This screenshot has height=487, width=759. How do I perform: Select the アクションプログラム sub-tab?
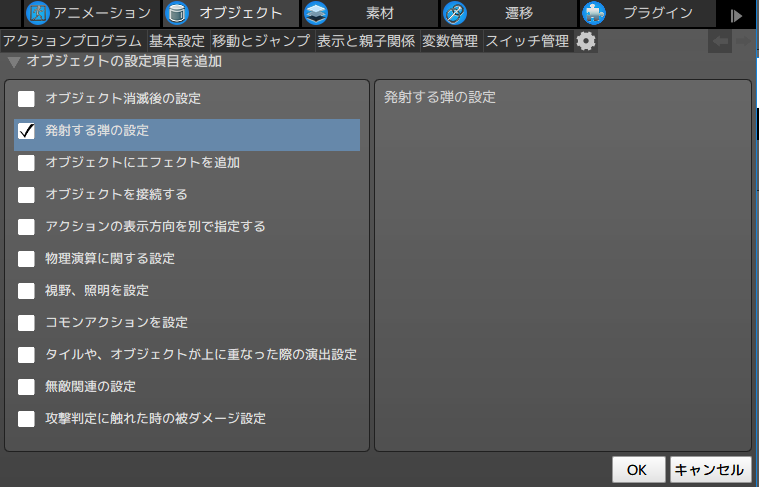point(73,41)
